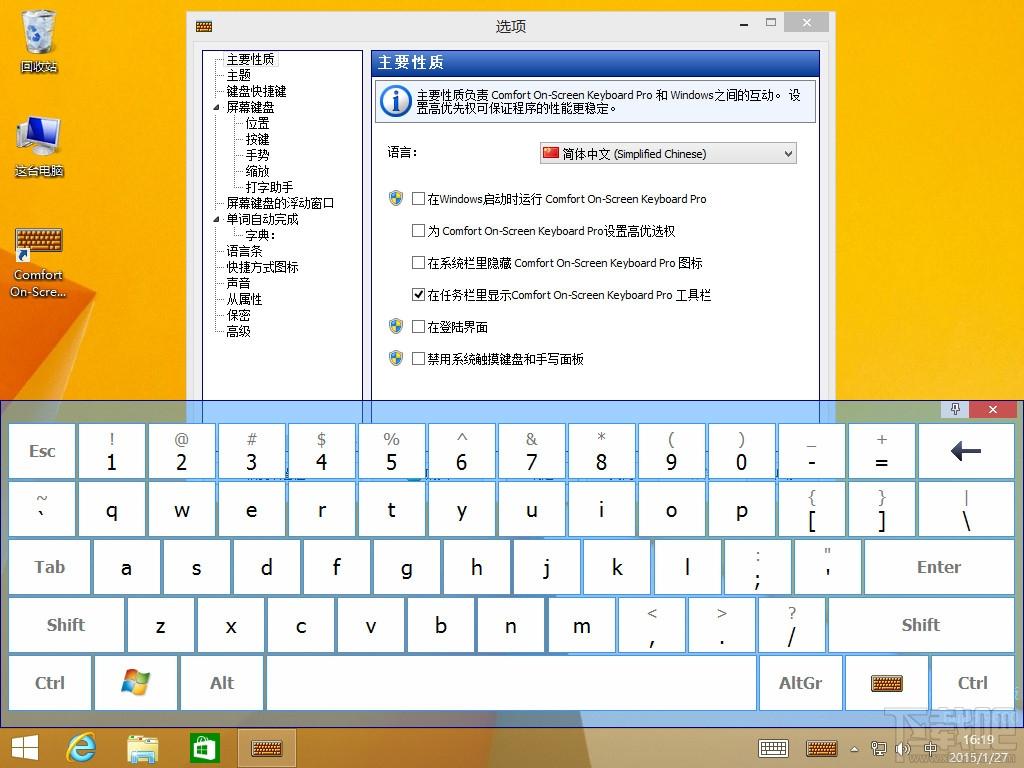Tap the space bar on the on-screen keyboard
The height and width of the screenshot is (768, 1024).
(511, 682)
